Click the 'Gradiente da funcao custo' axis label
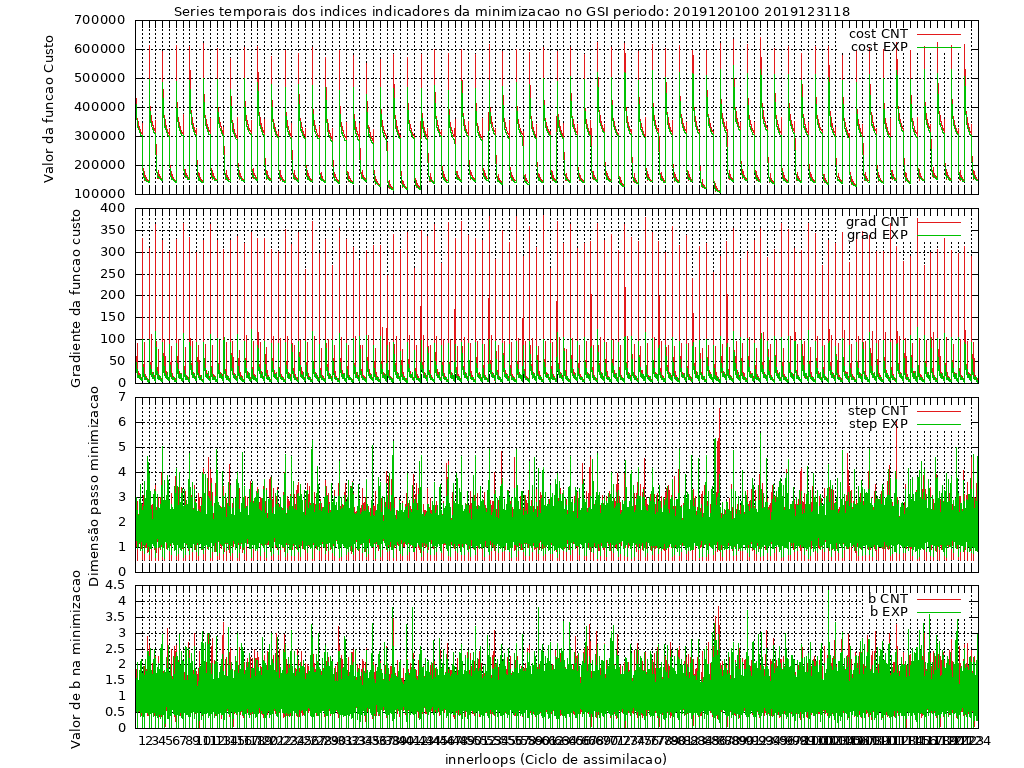The width and height of the screenshot is (1024, 768). tap(76, 298)
